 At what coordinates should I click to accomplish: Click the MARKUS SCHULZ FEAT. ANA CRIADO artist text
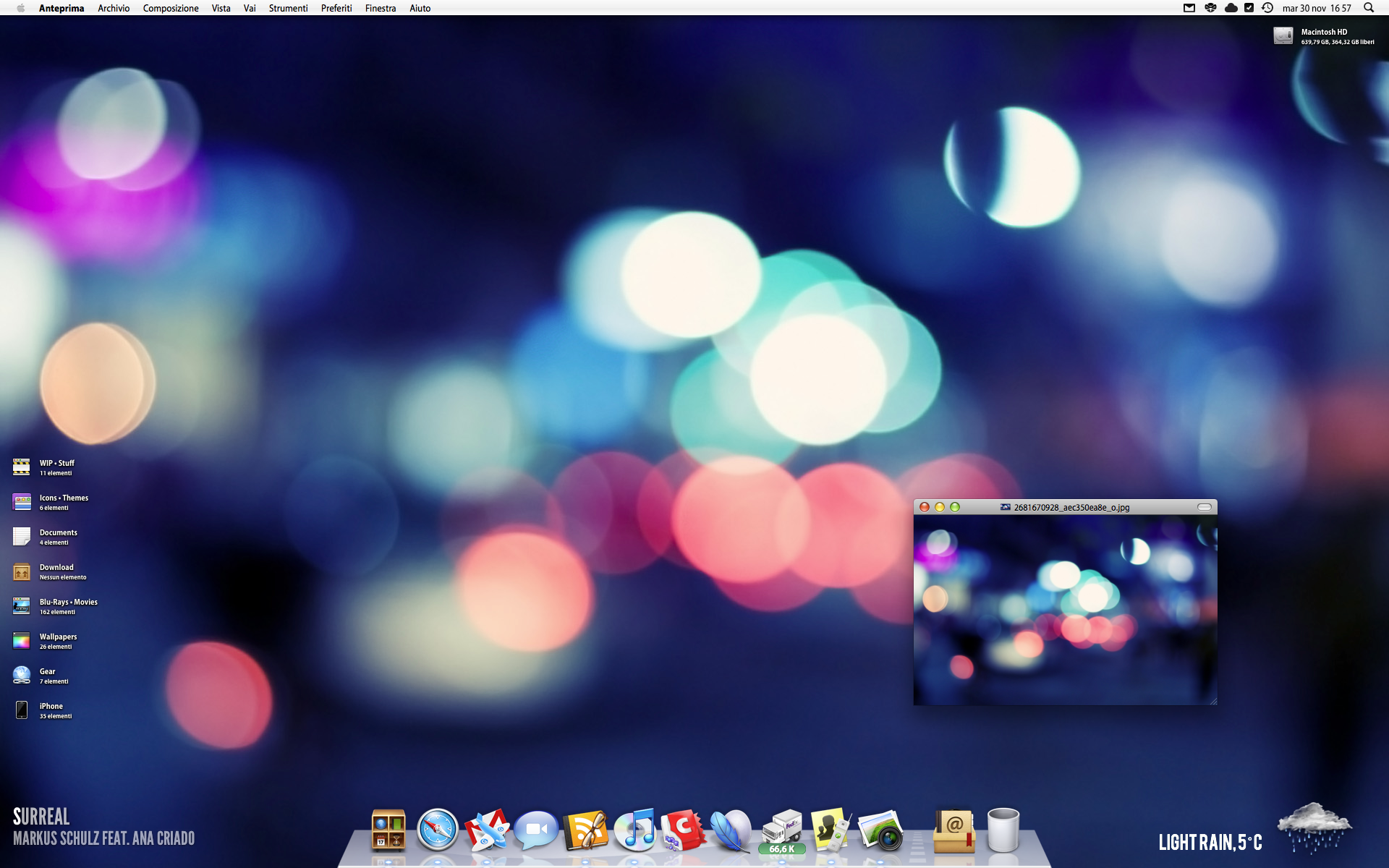pyautogui.click(x=104, y=838)
